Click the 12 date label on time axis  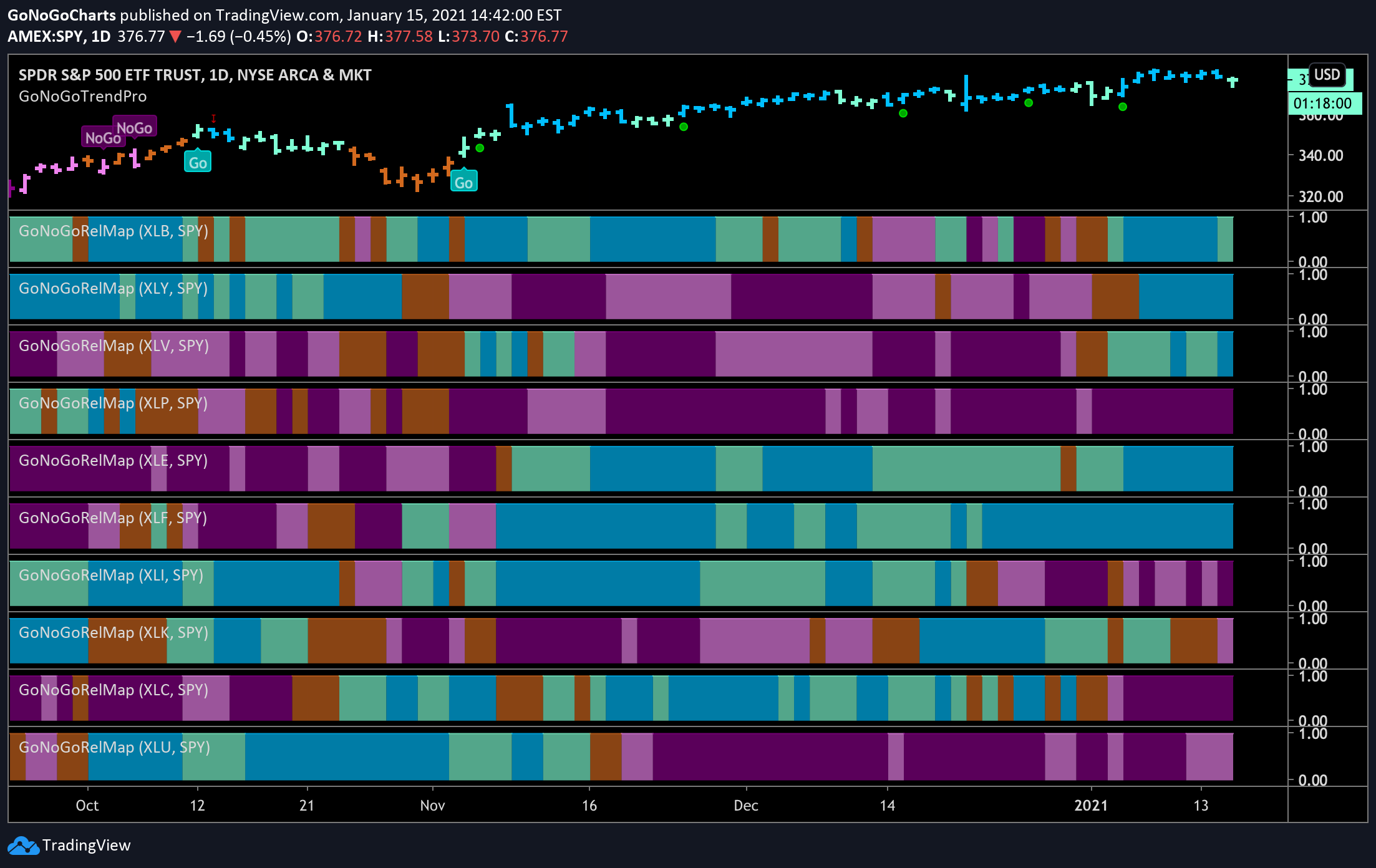pos(197,806)
